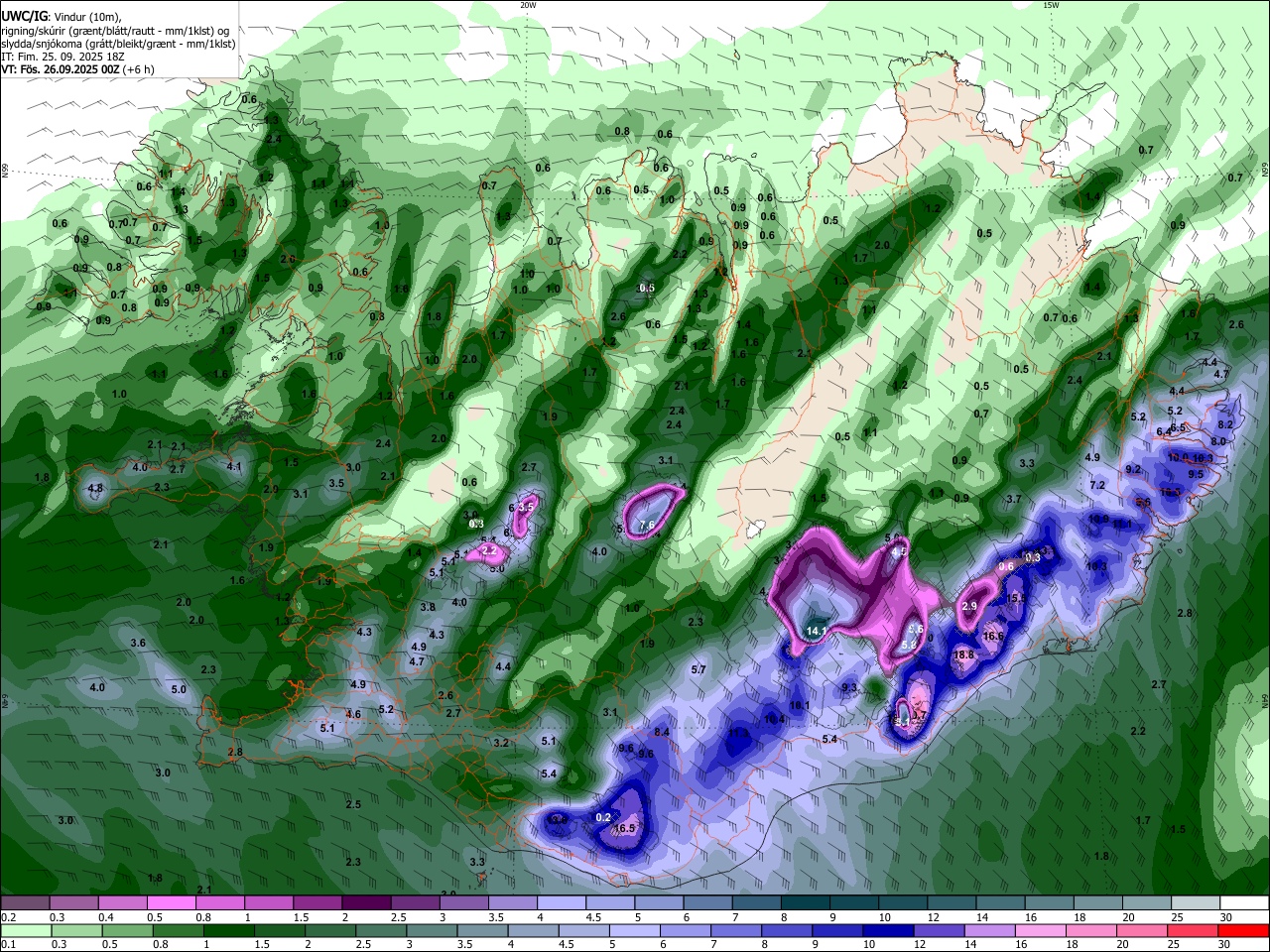The width and height of the screenshot is (1270, 952).
Task: Click the 'IT: Fim. 25. 09. 2025 18Z' initial time line
Action: (63, 57)
